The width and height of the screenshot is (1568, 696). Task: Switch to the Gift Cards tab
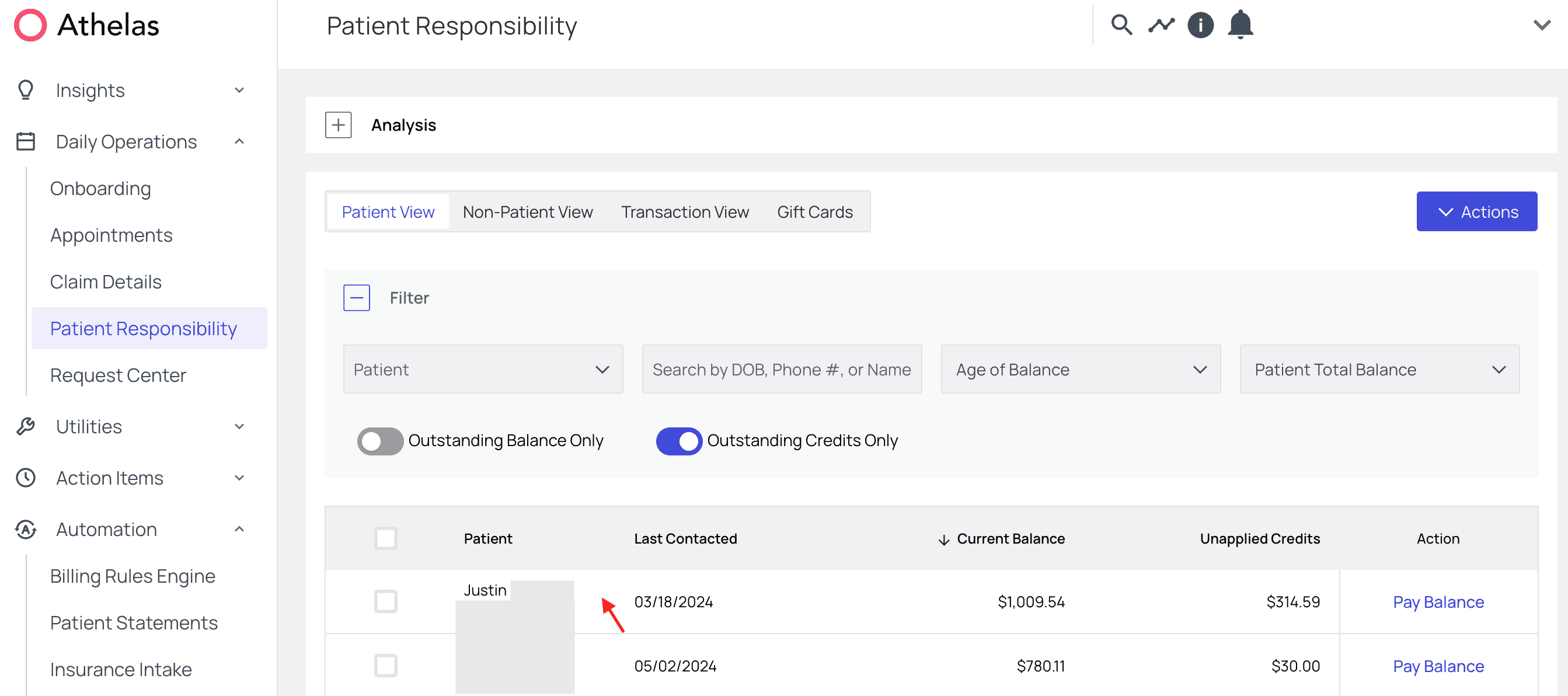(814, 212)
